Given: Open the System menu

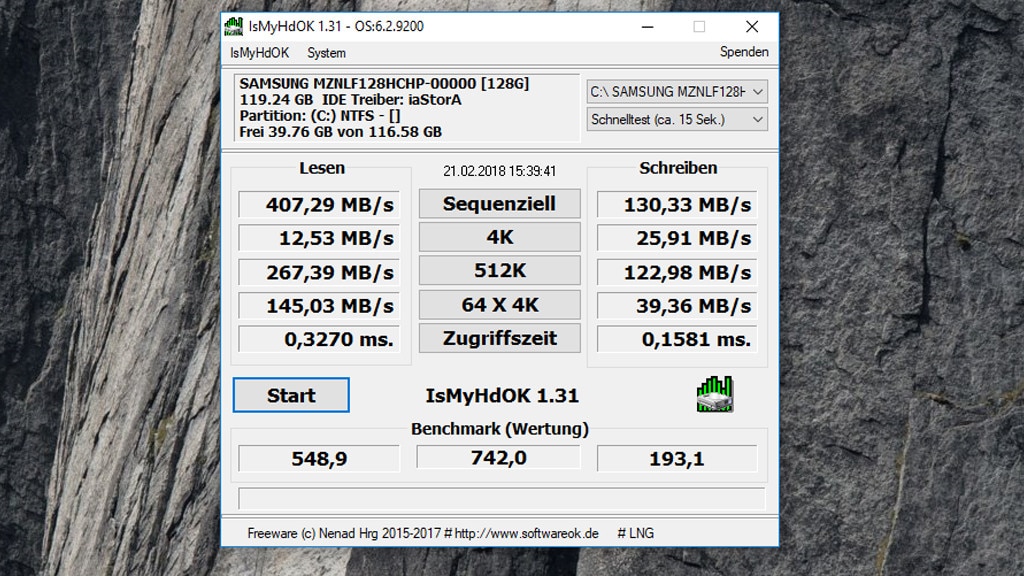Looking at the screenshot, I should pyautogui.click(x=327, y=53).
